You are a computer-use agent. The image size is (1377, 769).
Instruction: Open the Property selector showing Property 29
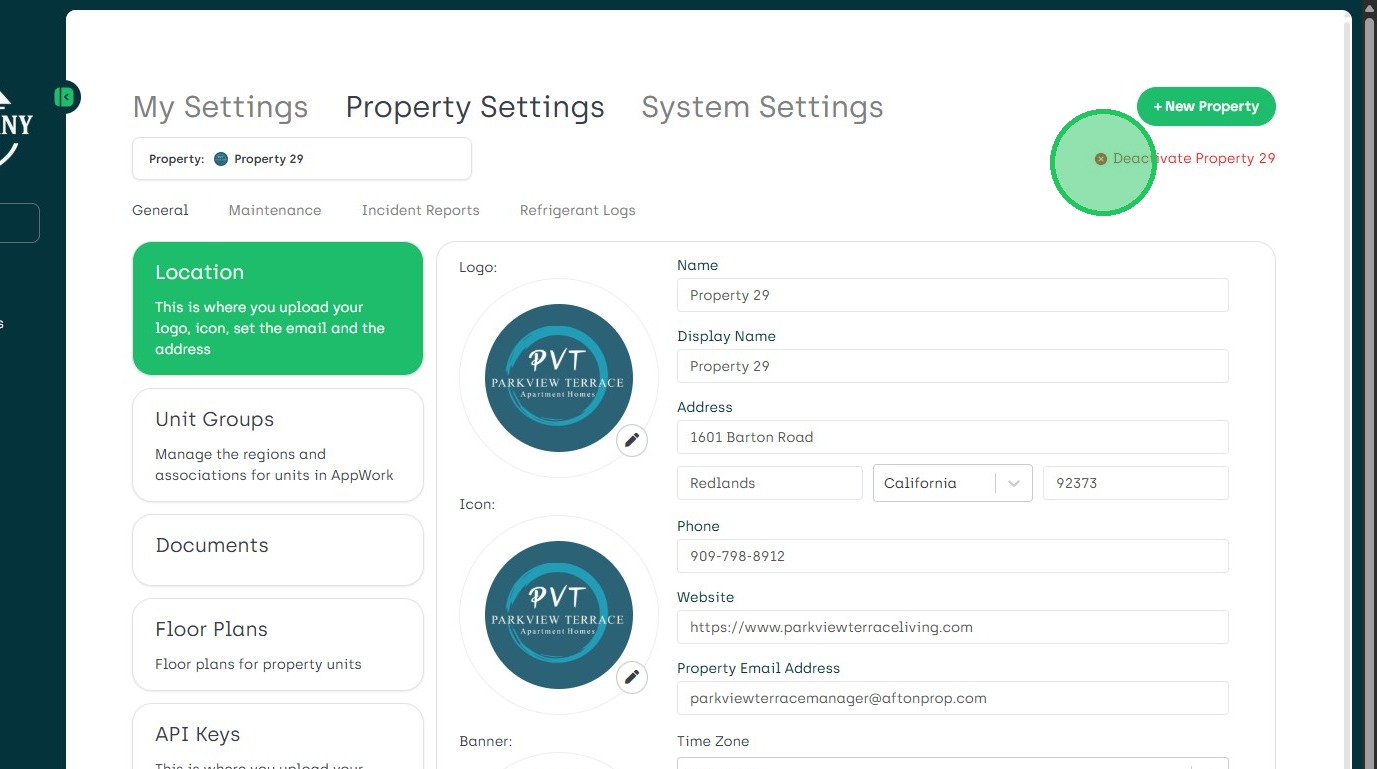[x=302, y=159]
